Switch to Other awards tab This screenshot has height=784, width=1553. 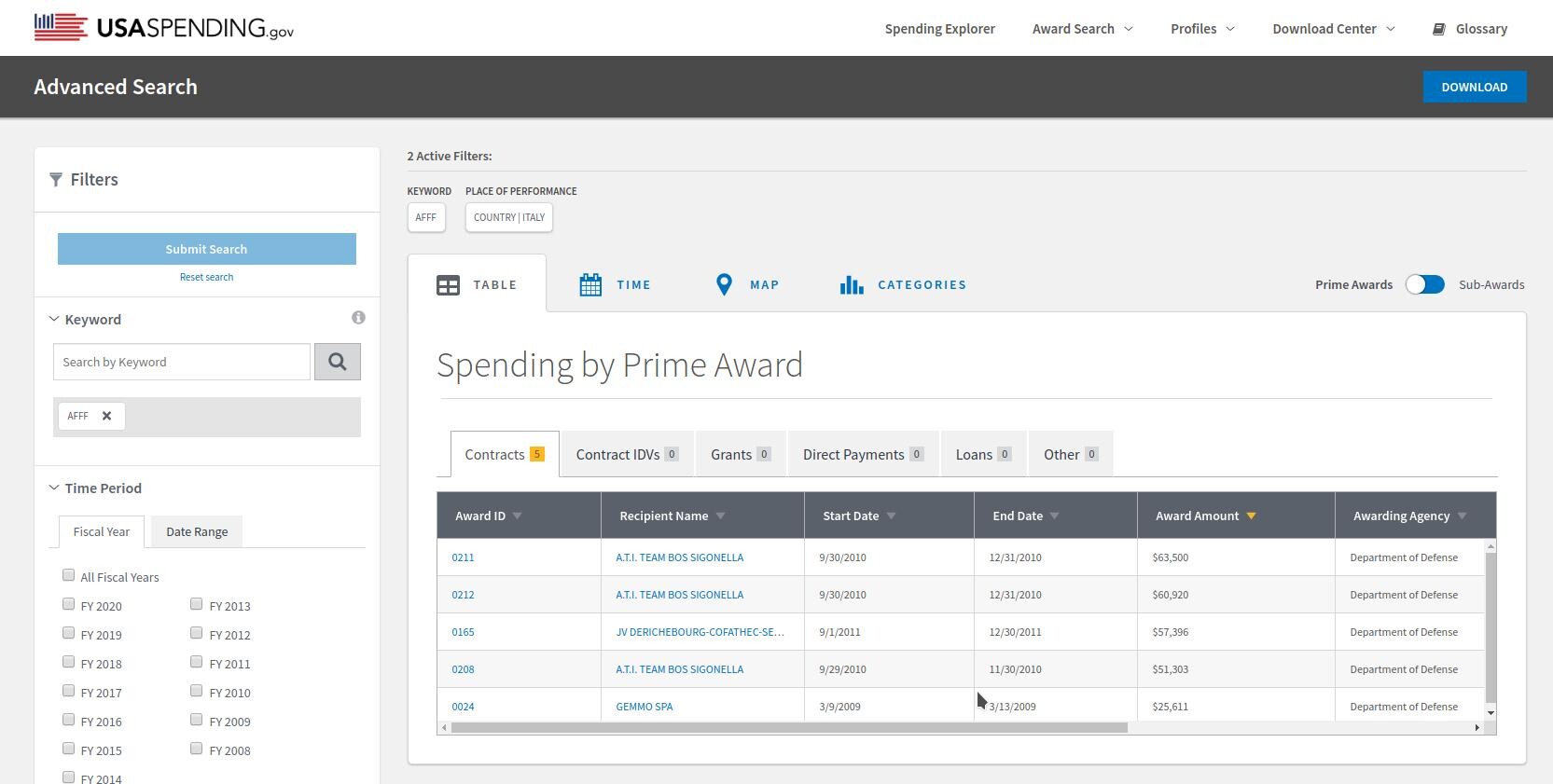click(x=1071, y=455)
